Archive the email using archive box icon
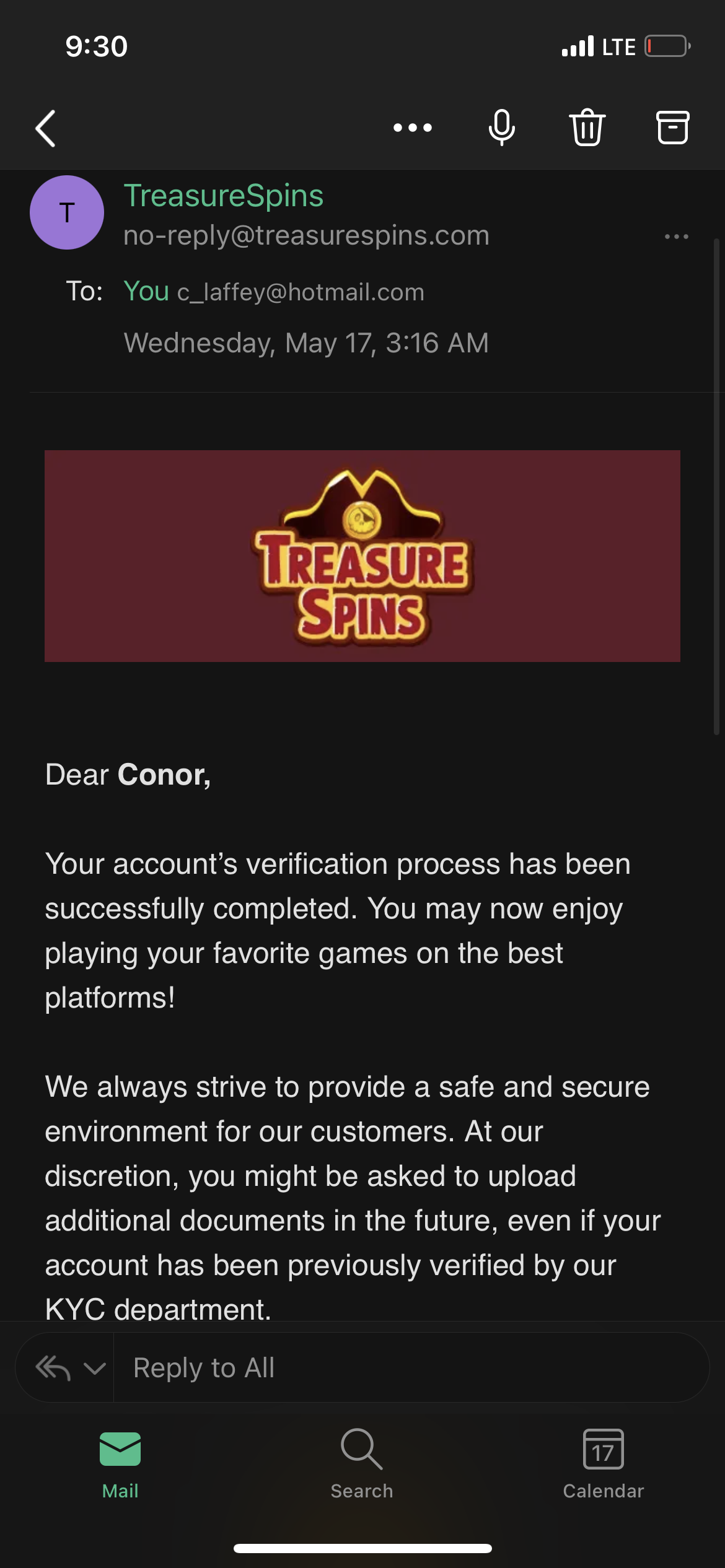The image size is (725, 1568). (672, 128)
